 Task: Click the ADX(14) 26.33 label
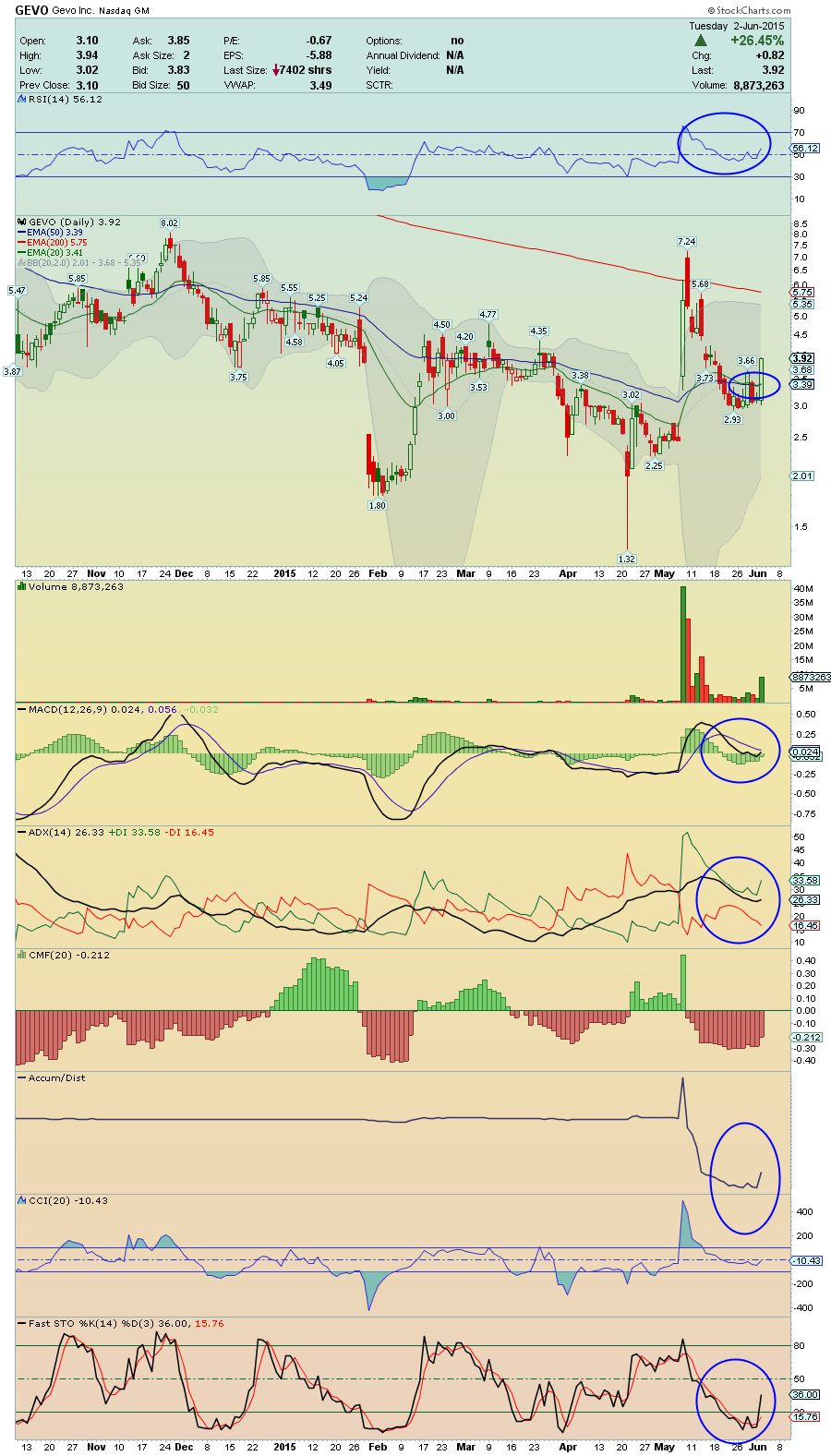66,832
